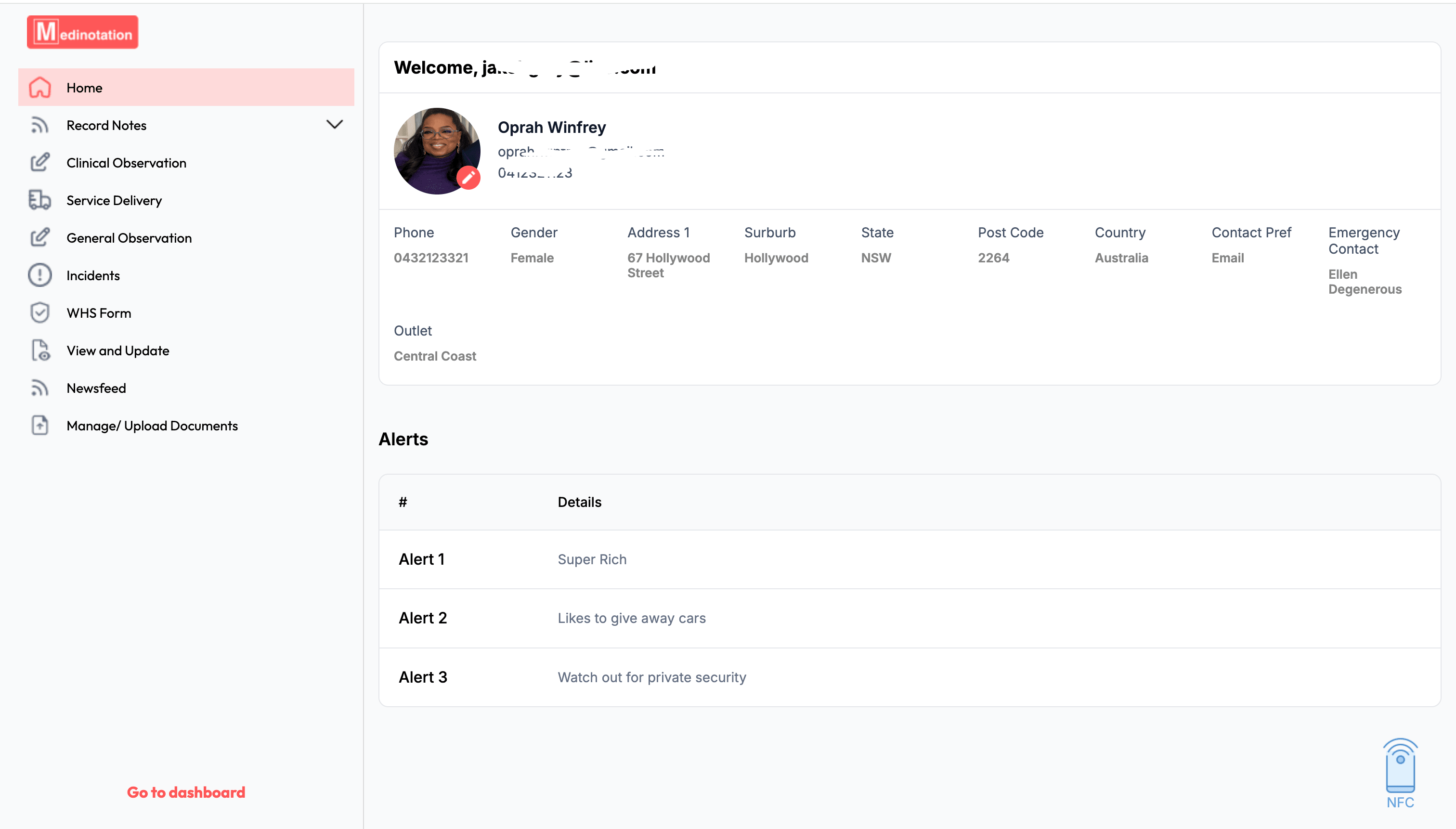Click the Incidents exclamation icon
The width and height of the screenshot is (1456, 829).
pyautogui.click(x=40, y=275)
